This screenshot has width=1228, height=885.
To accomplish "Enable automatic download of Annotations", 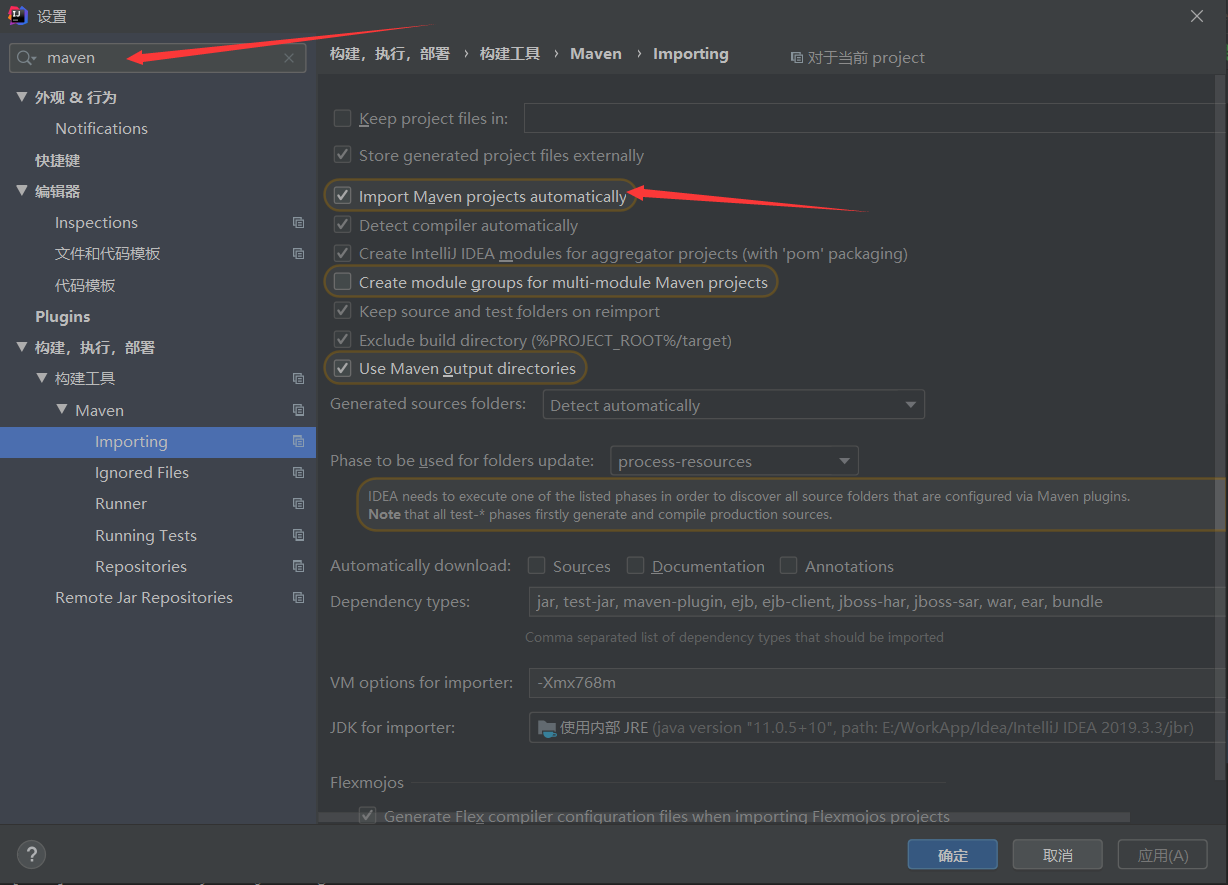I will (x=788, y=566).
